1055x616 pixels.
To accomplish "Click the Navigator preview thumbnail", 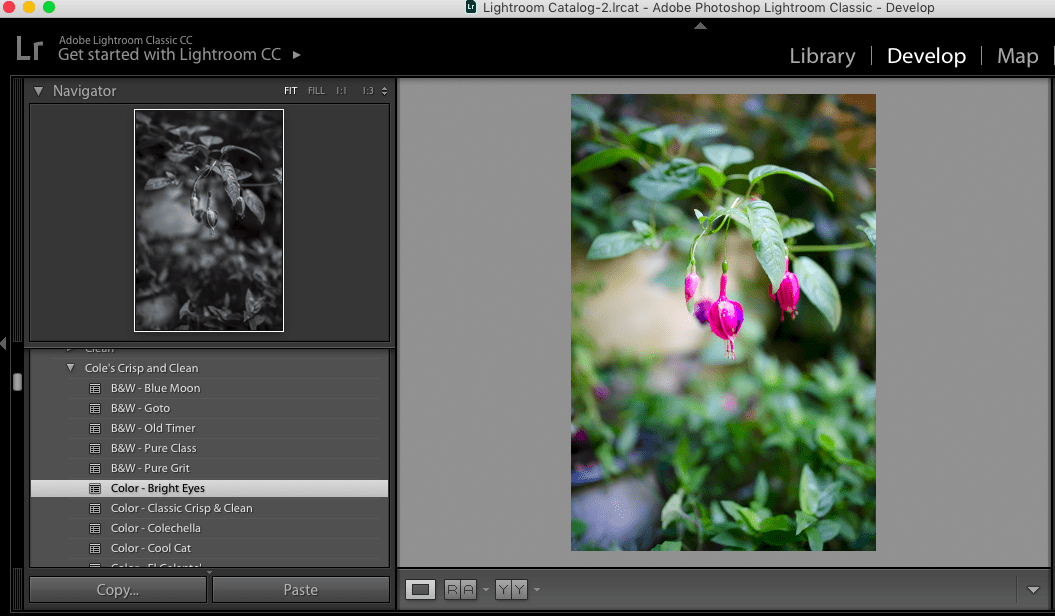I will point(209,221).
